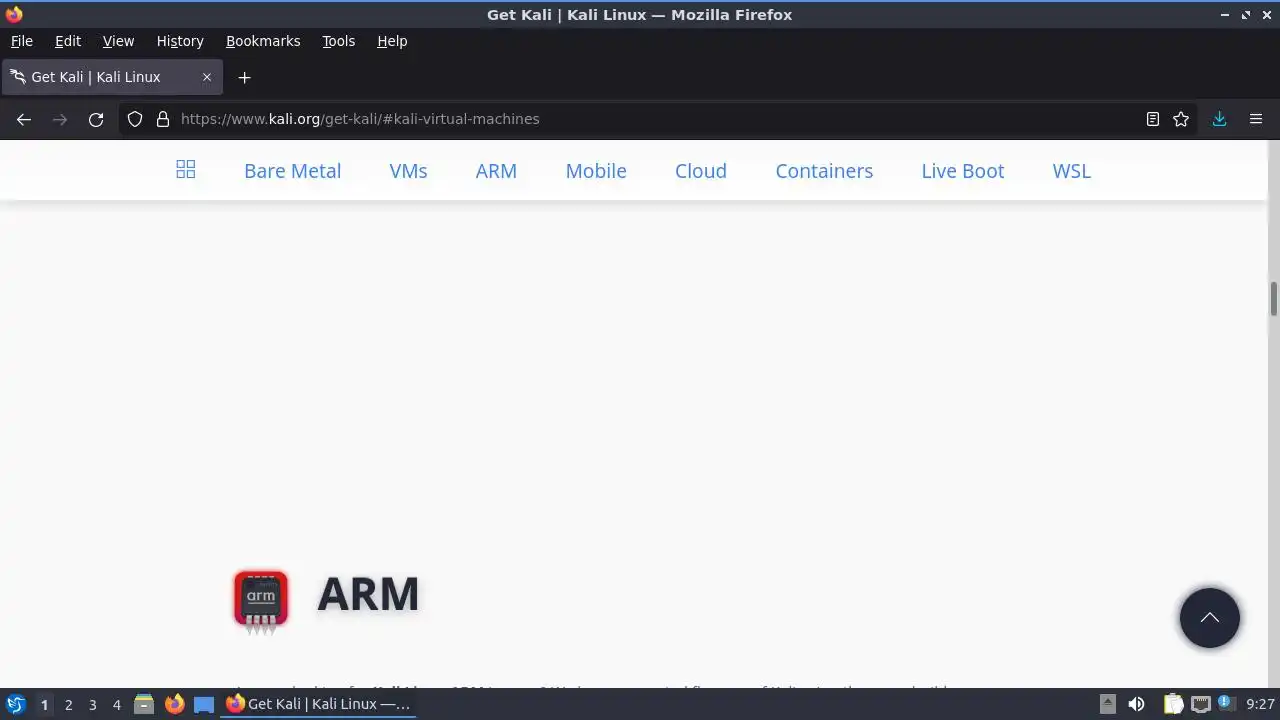Jump to the WSL section
The width and height of the screenshot is (1280, 720).
point(1071,171)
